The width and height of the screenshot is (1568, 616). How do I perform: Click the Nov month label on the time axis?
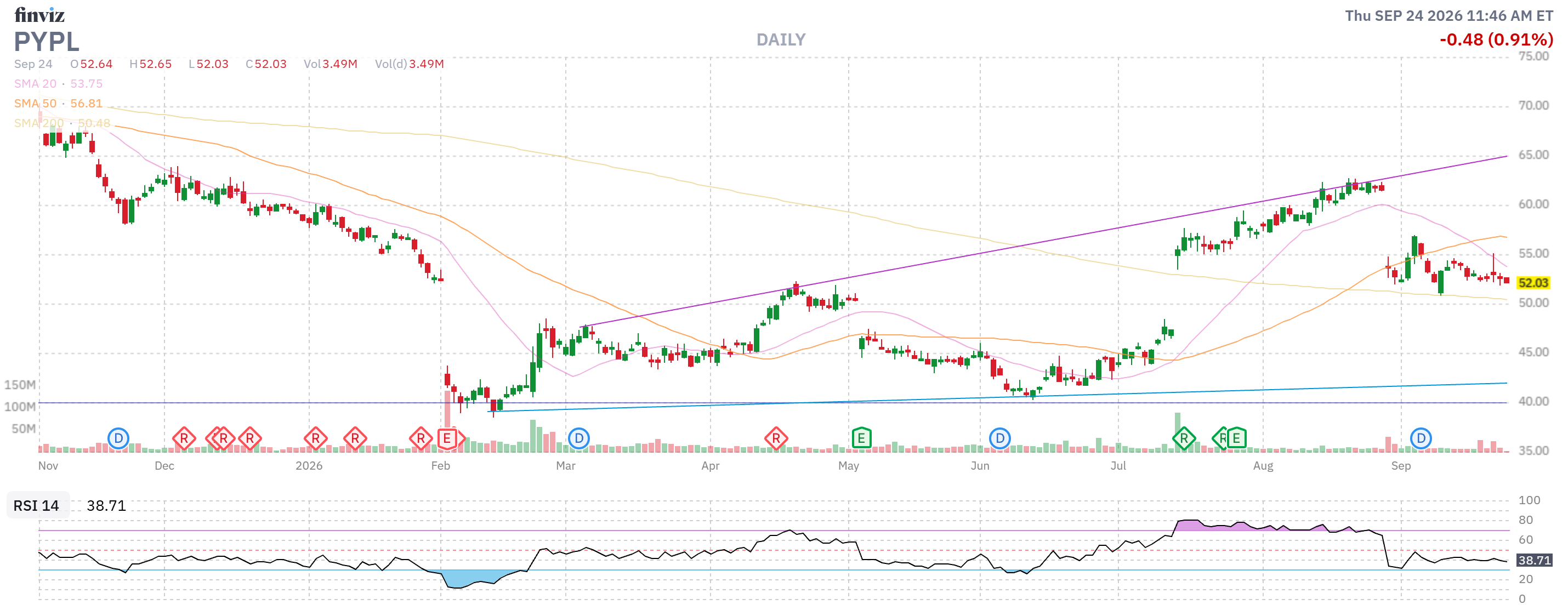point(48,466)
